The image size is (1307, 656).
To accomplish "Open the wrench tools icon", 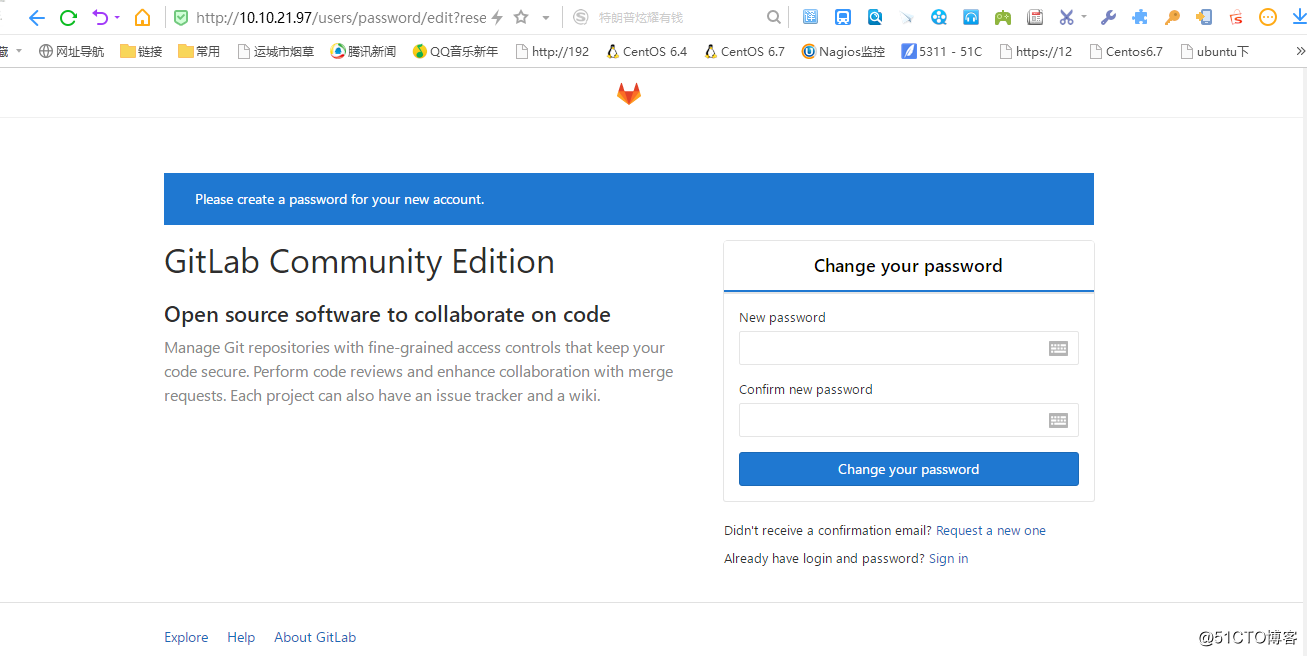I will coord(1108,17).
